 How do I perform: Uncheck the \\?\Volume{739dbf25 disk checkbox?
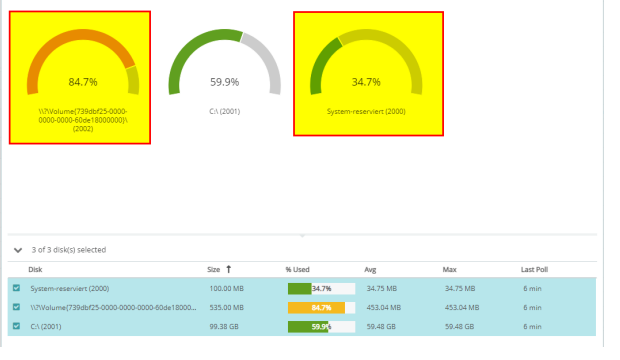coord(16,307)
